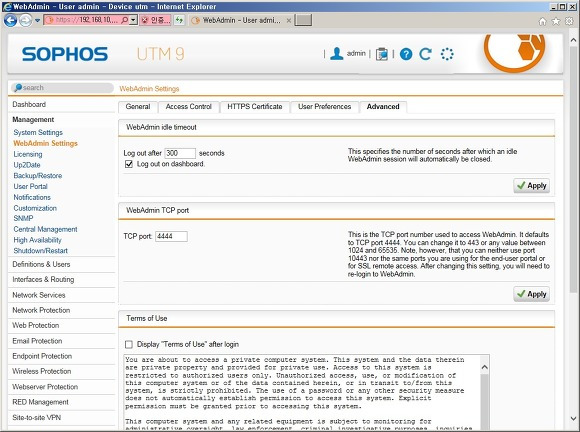The height and width of the screenshot is (432, 580).
Task: Open a new blank browser tab
Action: [x=303, y=20]
